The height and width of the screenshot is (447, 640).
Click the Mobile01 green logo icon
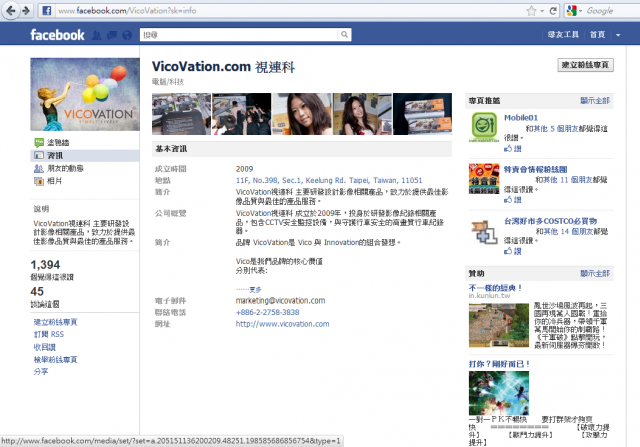tap(484, 127)
